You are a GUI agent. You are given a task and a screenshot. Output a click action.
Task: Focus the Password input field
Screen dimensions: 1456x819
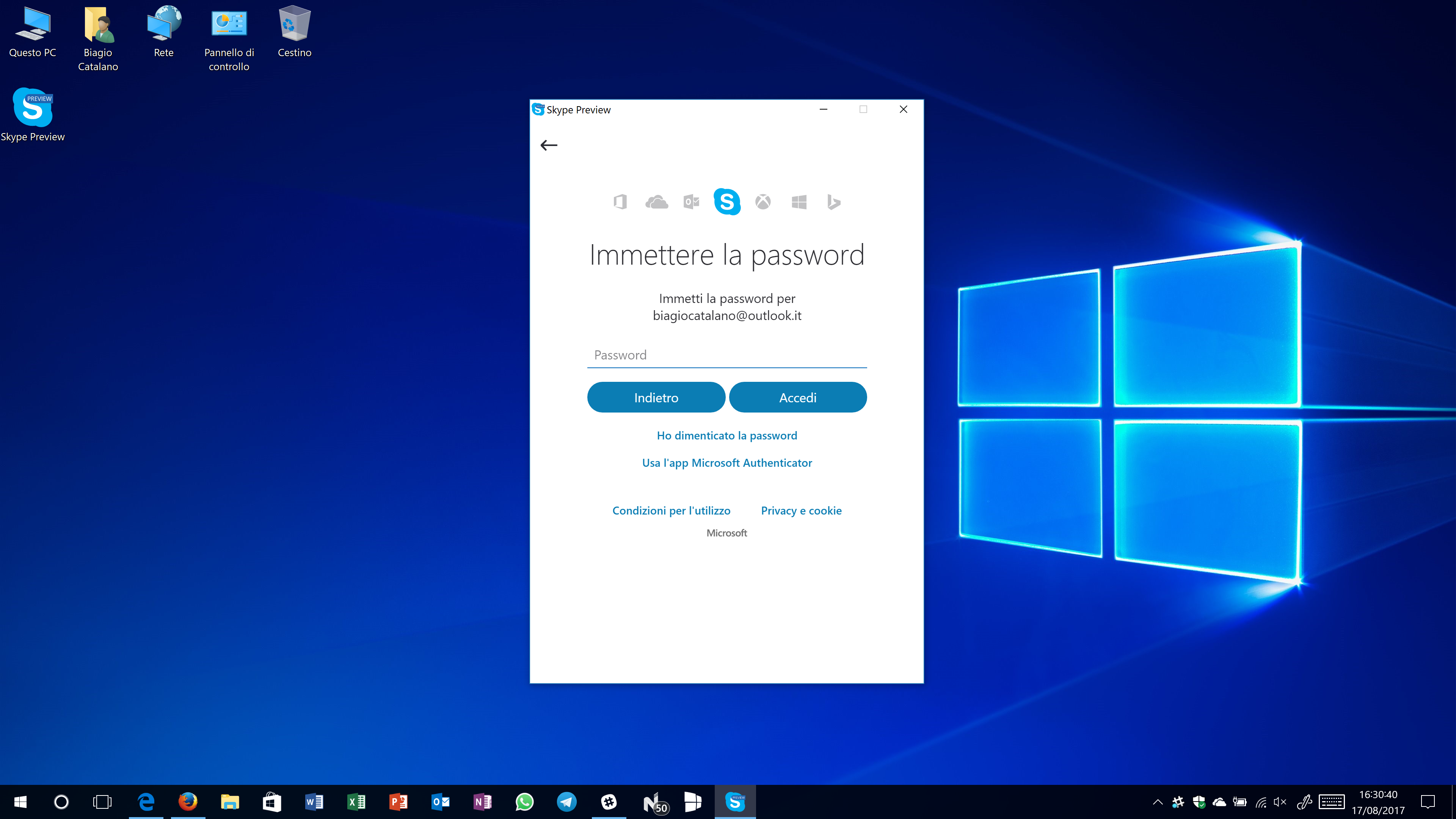pos(727,355)
